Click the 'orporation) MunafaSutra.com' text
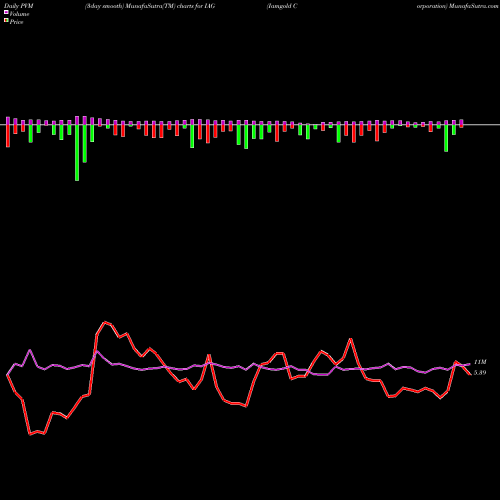 tap(457, 6)
